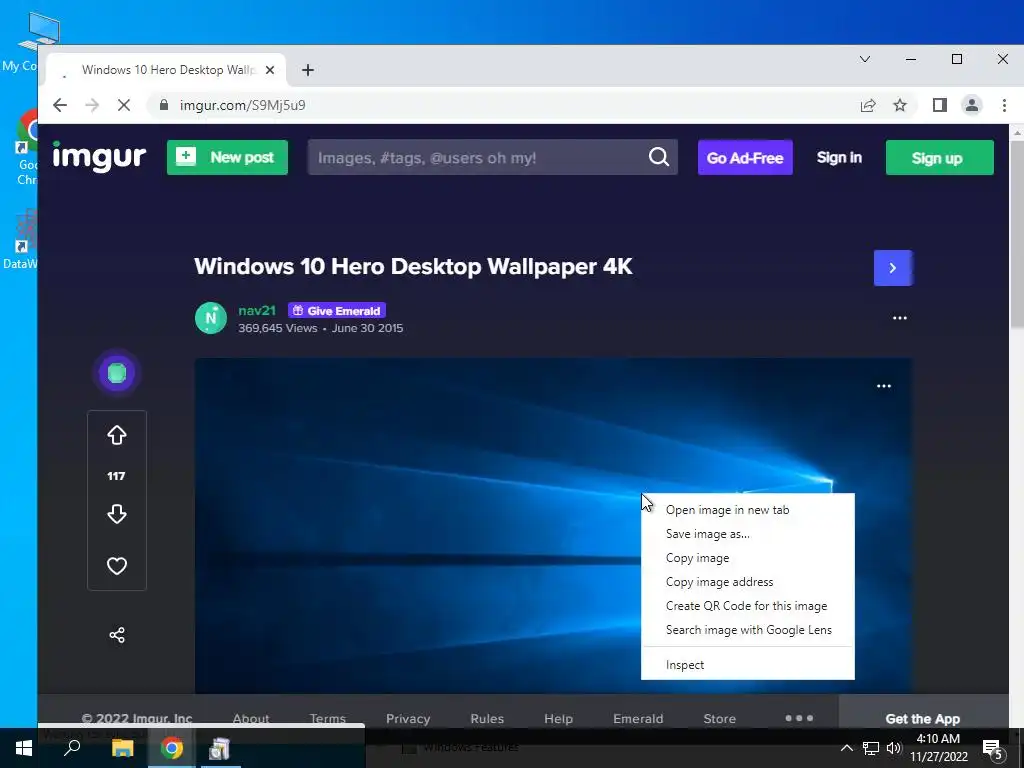Expand footer more-options dots
The width and height of the screenshot is (1024, 768).
(x=799, y=718)
